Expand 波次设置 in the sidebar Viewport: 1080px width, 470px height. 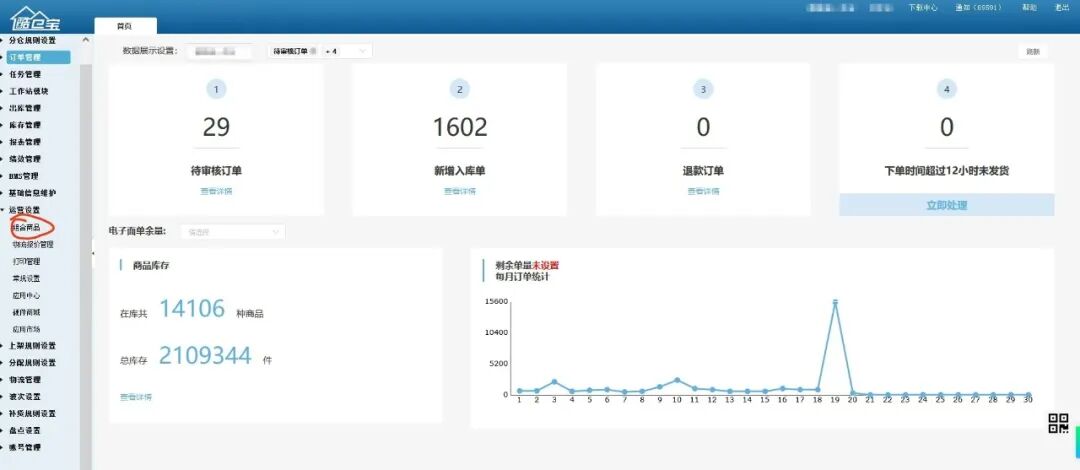coord(25,397)
